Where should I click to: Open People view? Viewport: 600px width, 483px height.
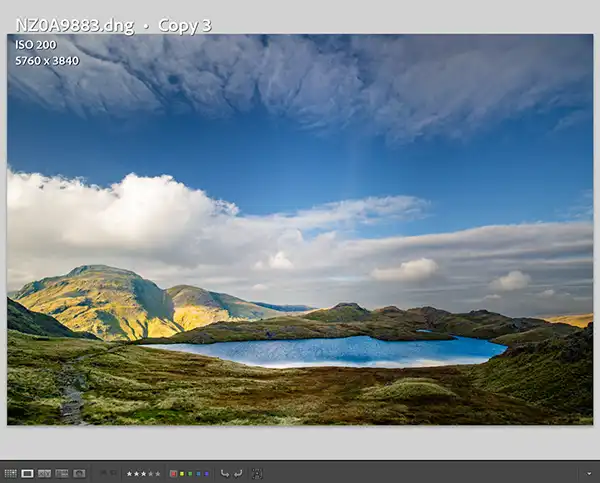(x=79, y=474)
